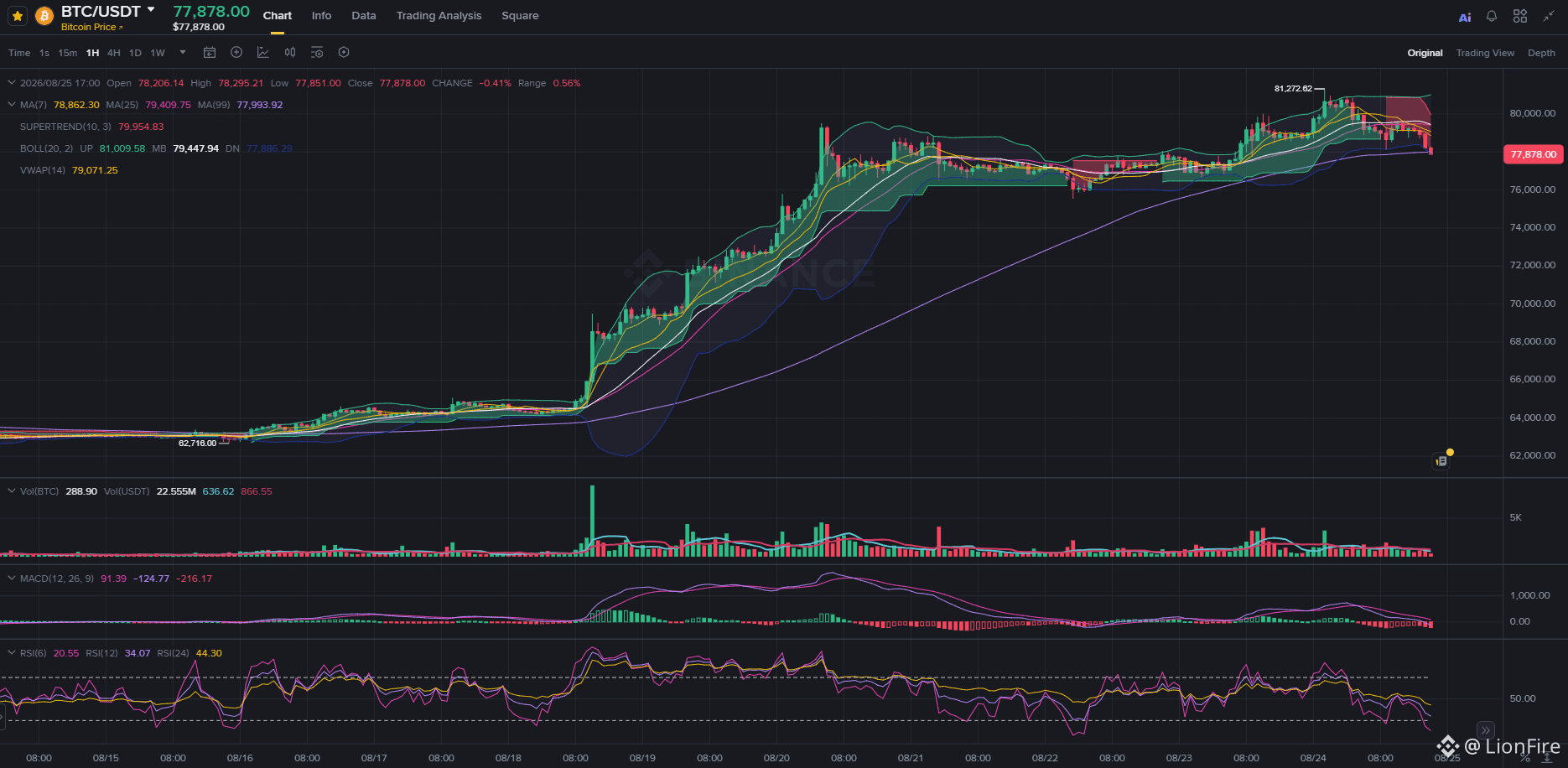Image resolution: width=1568 pixels, height=768 pixels.
Task: Click the current price tag 77,878.00
Action: [1534, 154]
